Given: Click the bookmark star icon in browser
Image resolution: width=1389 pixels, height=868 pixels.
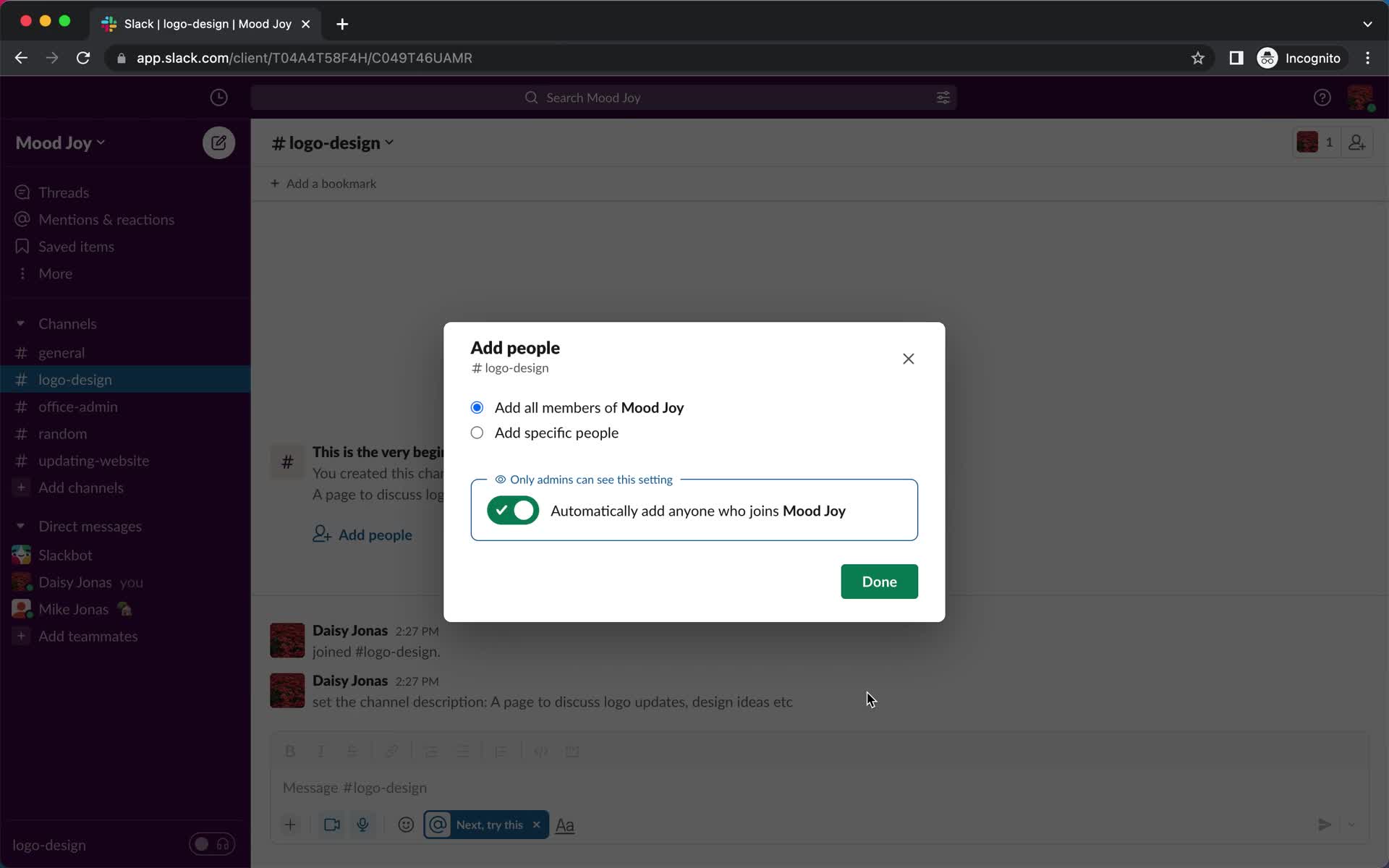Looking at the screenshot, I should pyautogui.click(x=1198, y=58).
